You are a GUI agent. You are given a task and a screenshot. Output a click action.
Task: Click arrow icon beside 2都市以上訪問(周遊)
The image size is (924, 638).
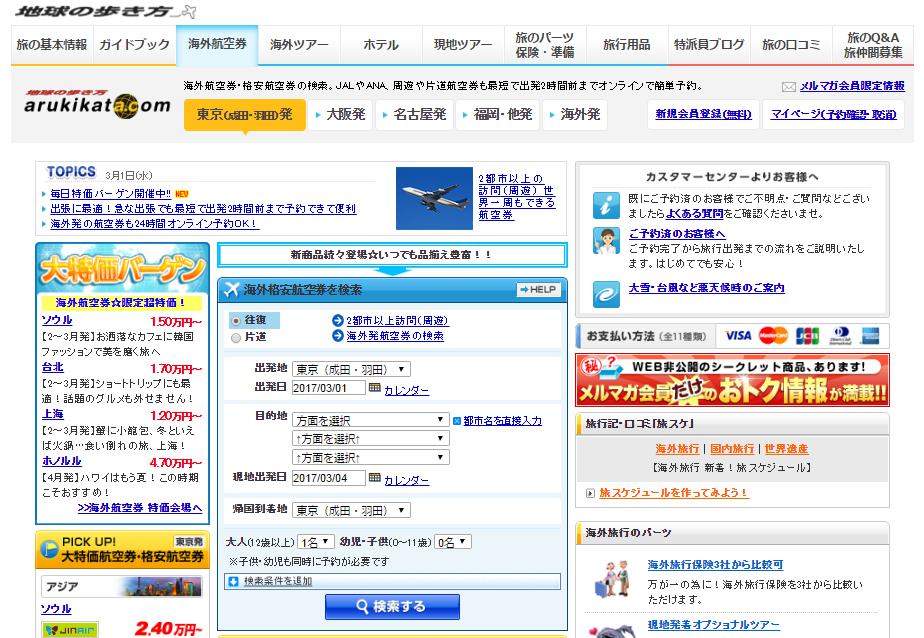tap(338, 320)
